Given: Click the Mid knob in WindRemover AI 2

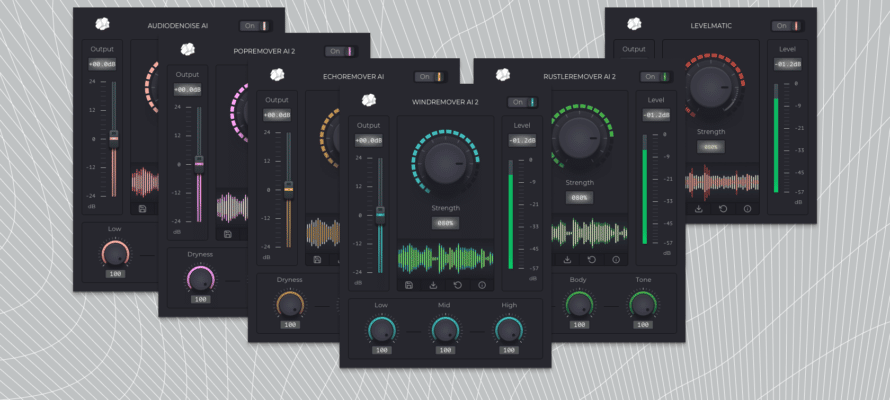Looking at the screenshot, I should coord(445,331).
